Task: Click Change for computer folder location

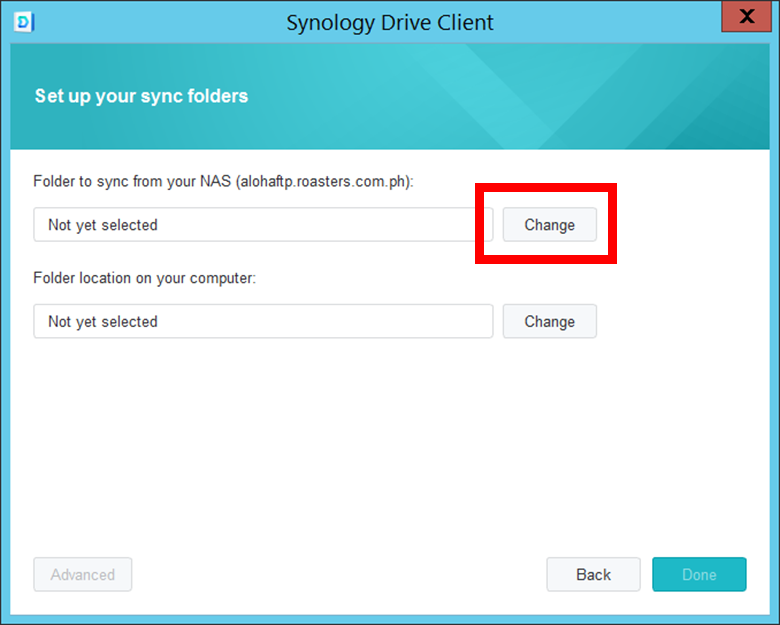Action: click(550, 321)
